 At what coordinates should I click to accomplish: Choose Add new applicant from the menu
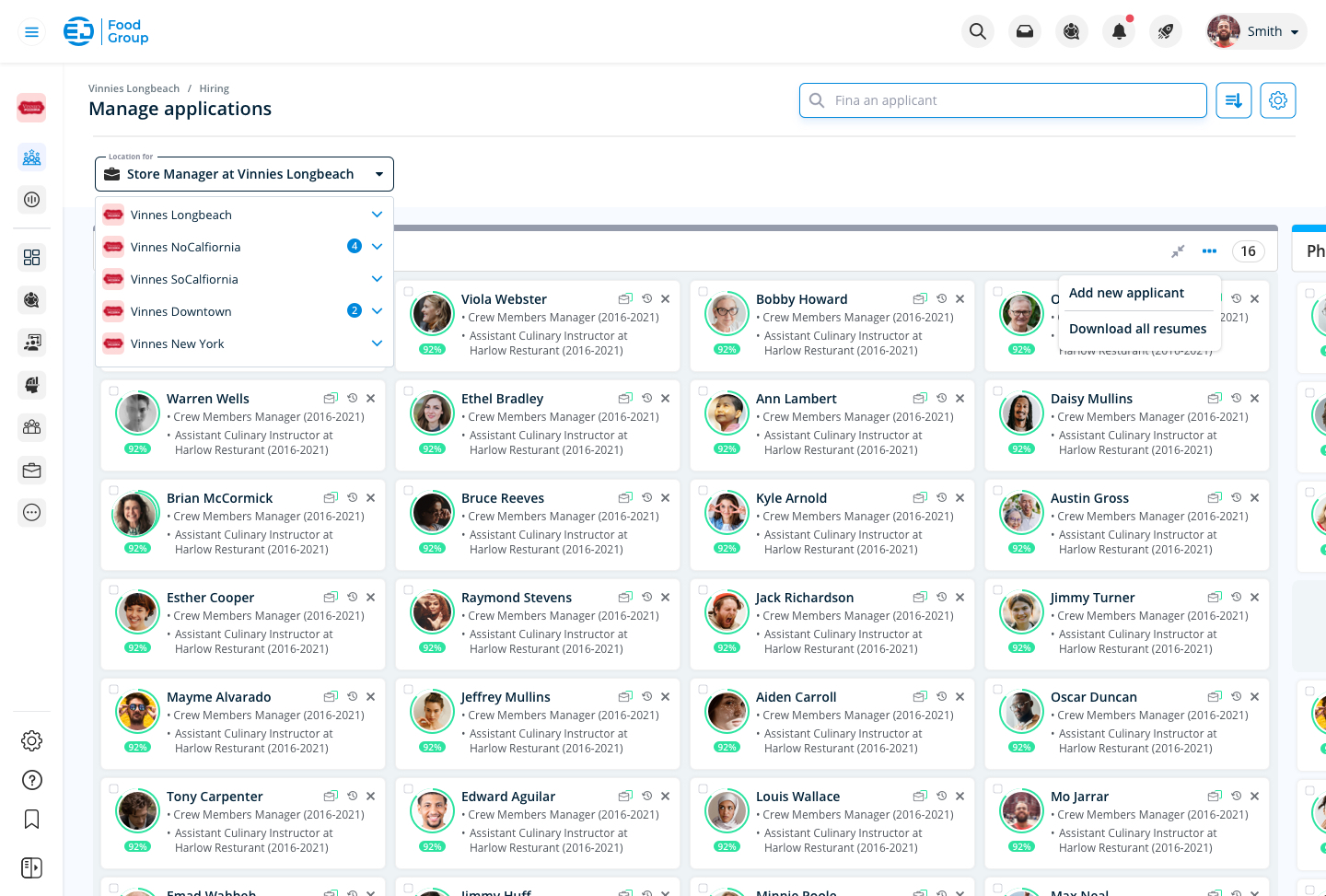[x=1126, y=293]
